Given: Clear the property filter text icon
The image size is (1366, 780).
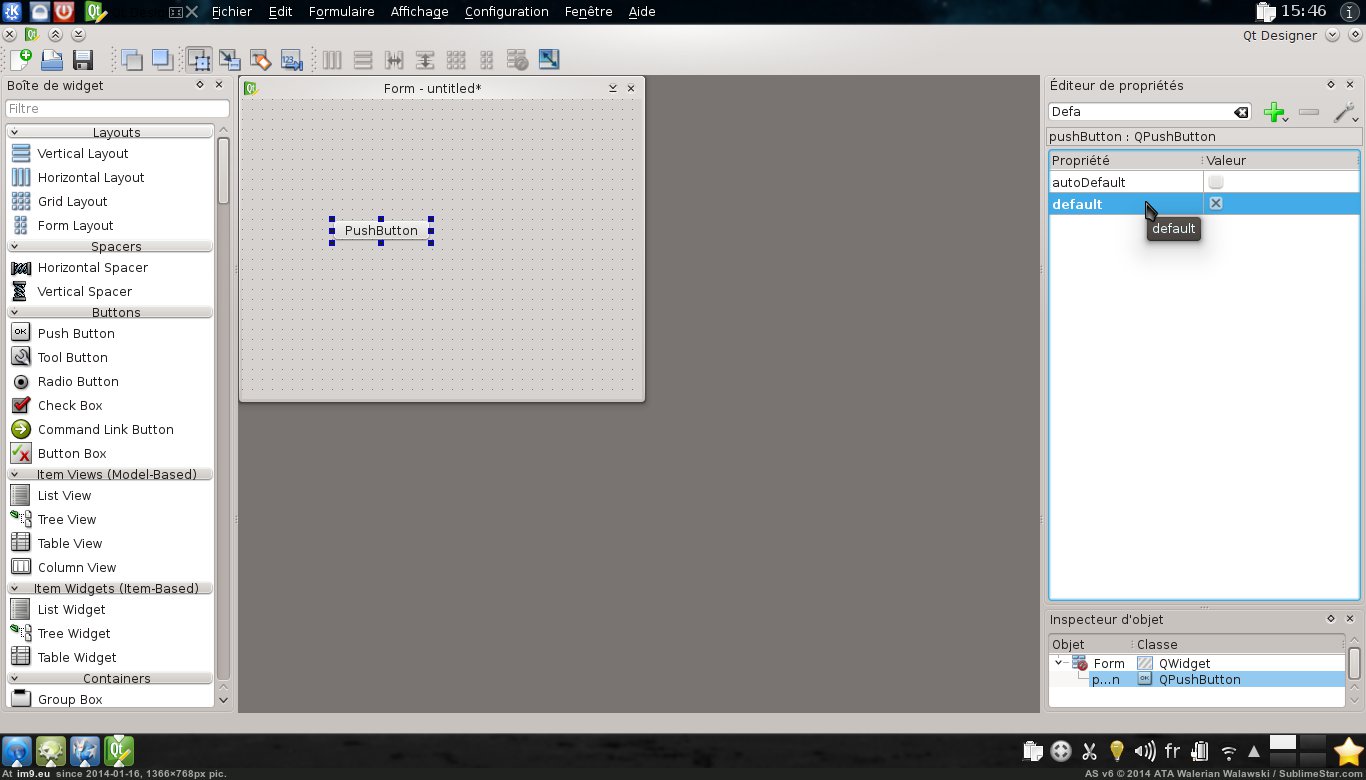Looking at the screenshot, I should (x=1241, y=112).
